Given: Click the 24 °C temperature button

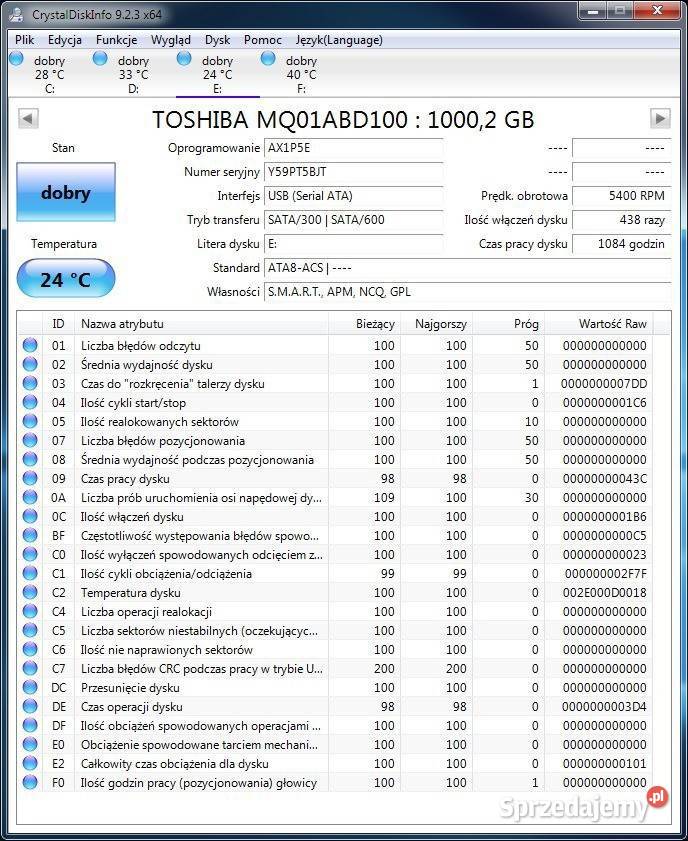Looking at the screenshot, I should coord(66,279).
